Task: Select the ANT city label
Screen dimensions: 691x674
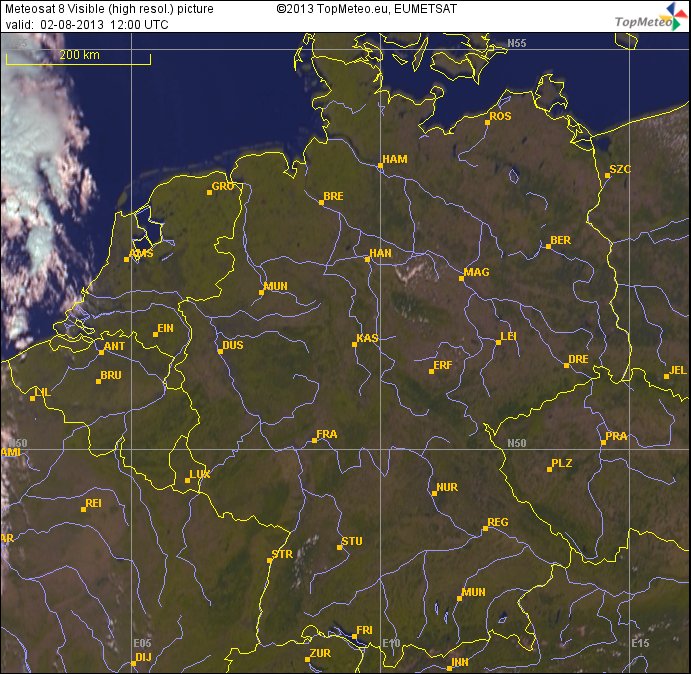Action: 115,346
